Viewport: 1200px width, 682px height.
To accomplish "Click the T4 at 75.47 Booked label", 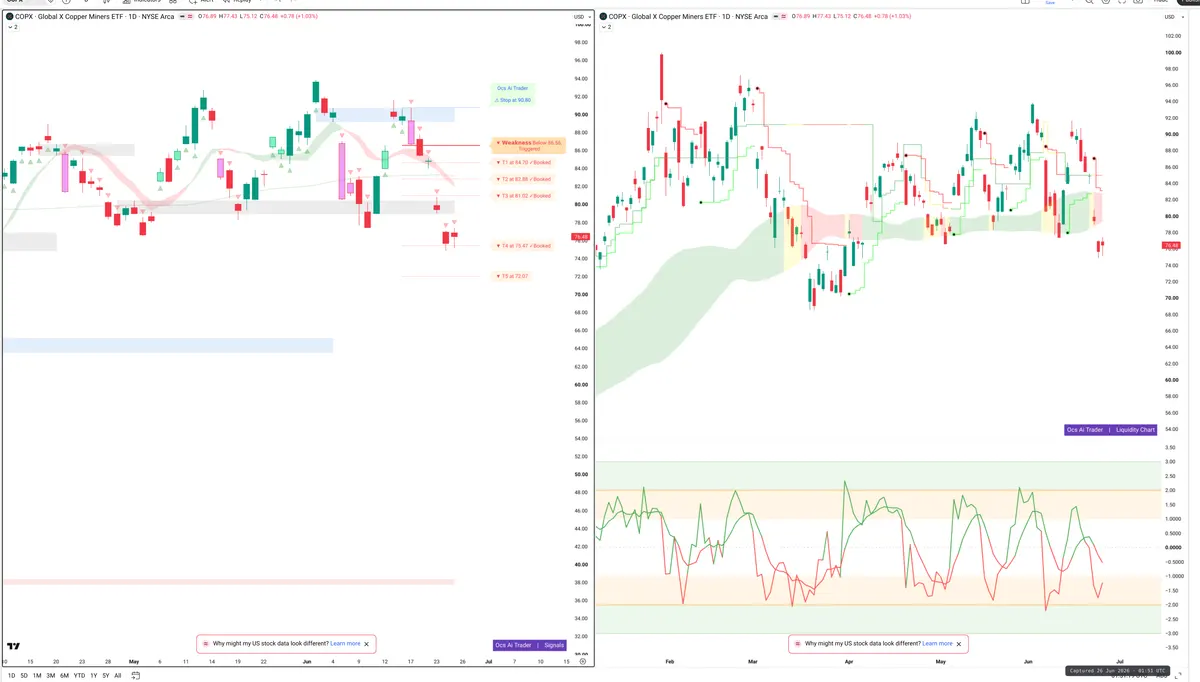I will (x=524, y=246).
